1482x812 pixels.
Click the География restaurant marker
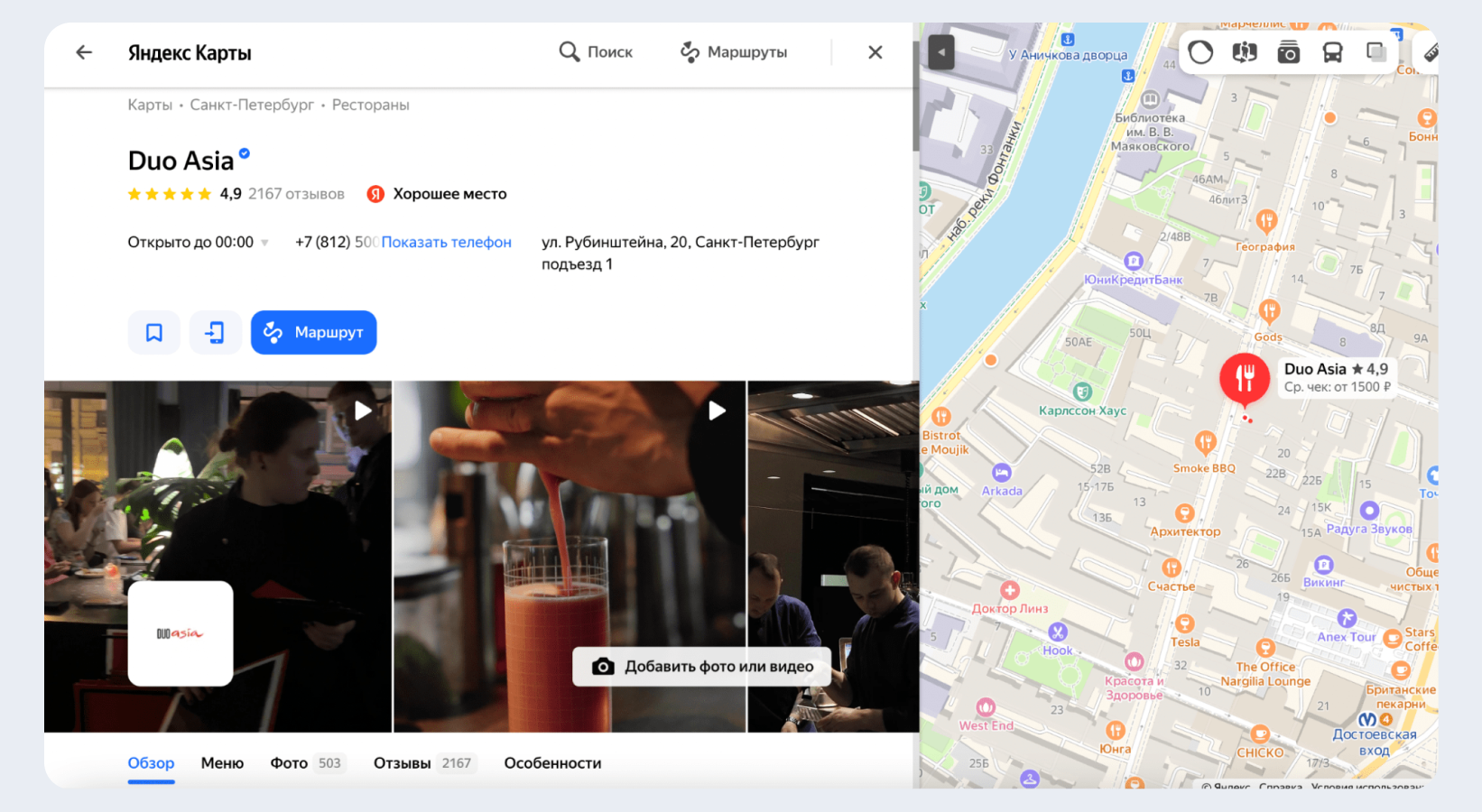tap(1266, 221)
